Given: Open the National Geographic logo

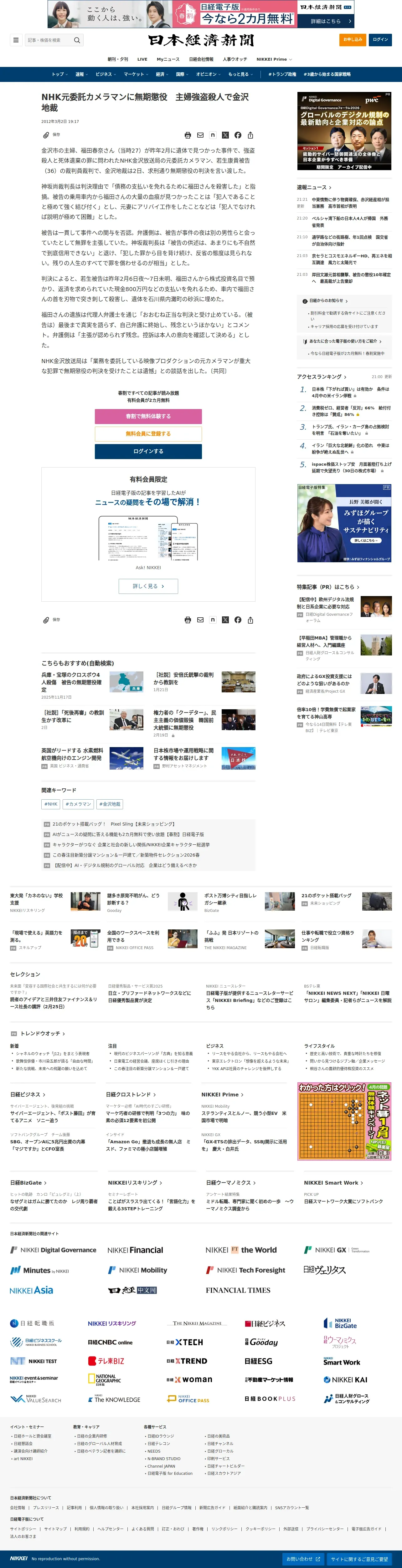Looking at the screenshot, I should point(104,1380).
